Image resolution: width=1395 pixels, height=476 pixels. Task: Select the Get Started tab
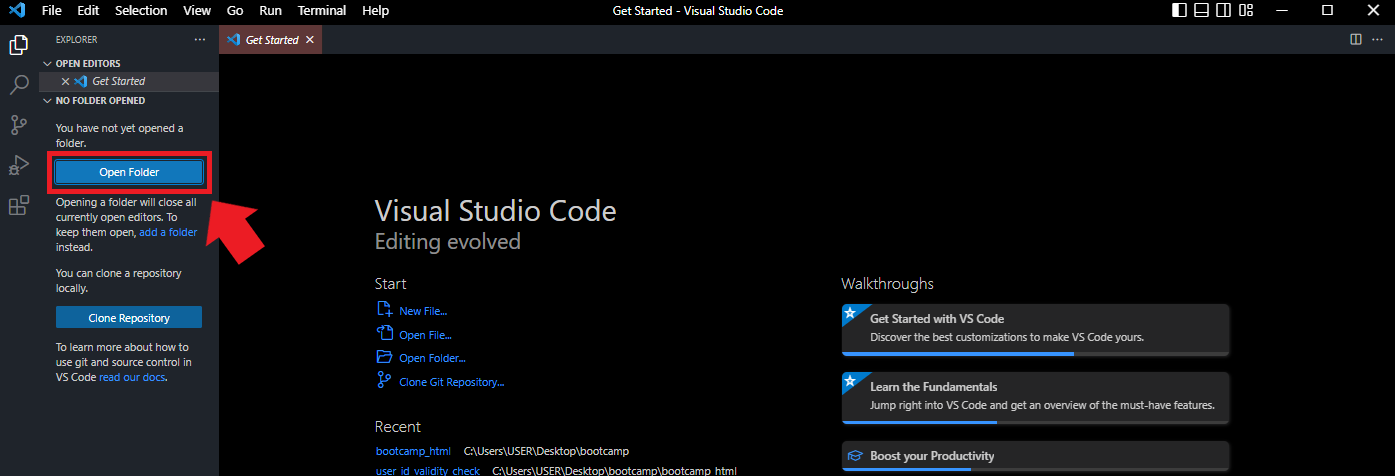(271, 40)
